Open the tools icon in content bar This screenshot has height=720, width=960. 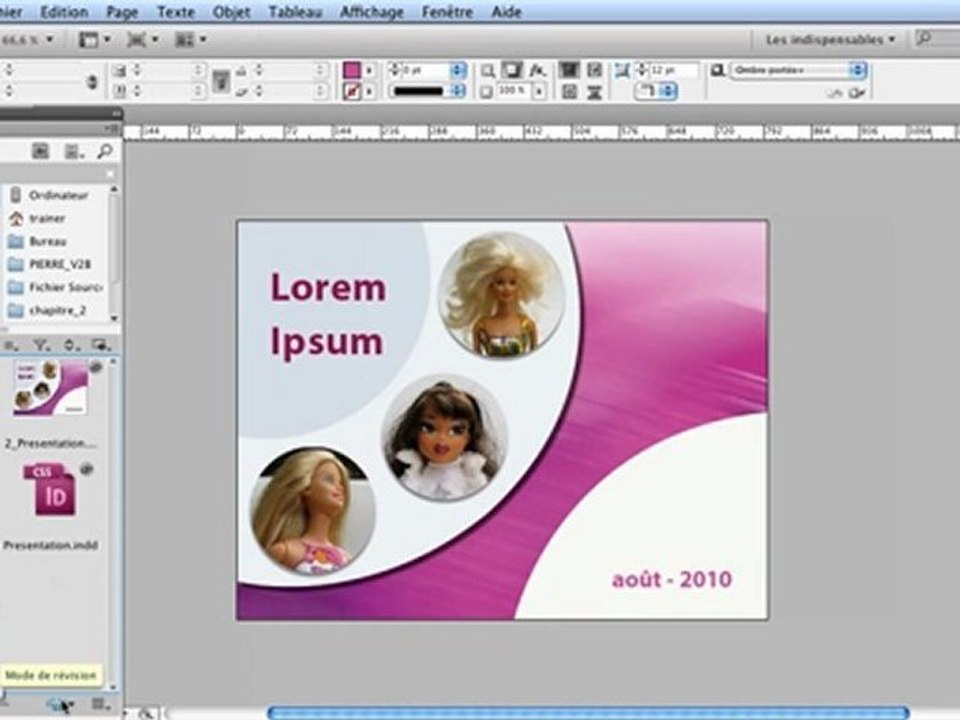[100, 346]
